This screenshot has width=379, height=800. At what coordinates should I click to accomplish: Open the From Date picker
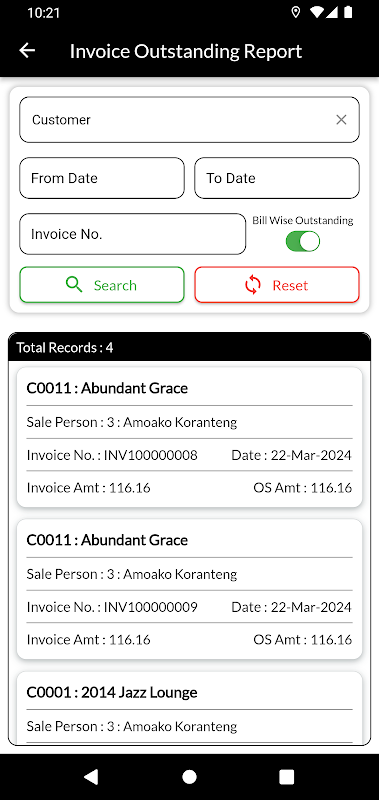pyautogui.click(x=102, y=178)
